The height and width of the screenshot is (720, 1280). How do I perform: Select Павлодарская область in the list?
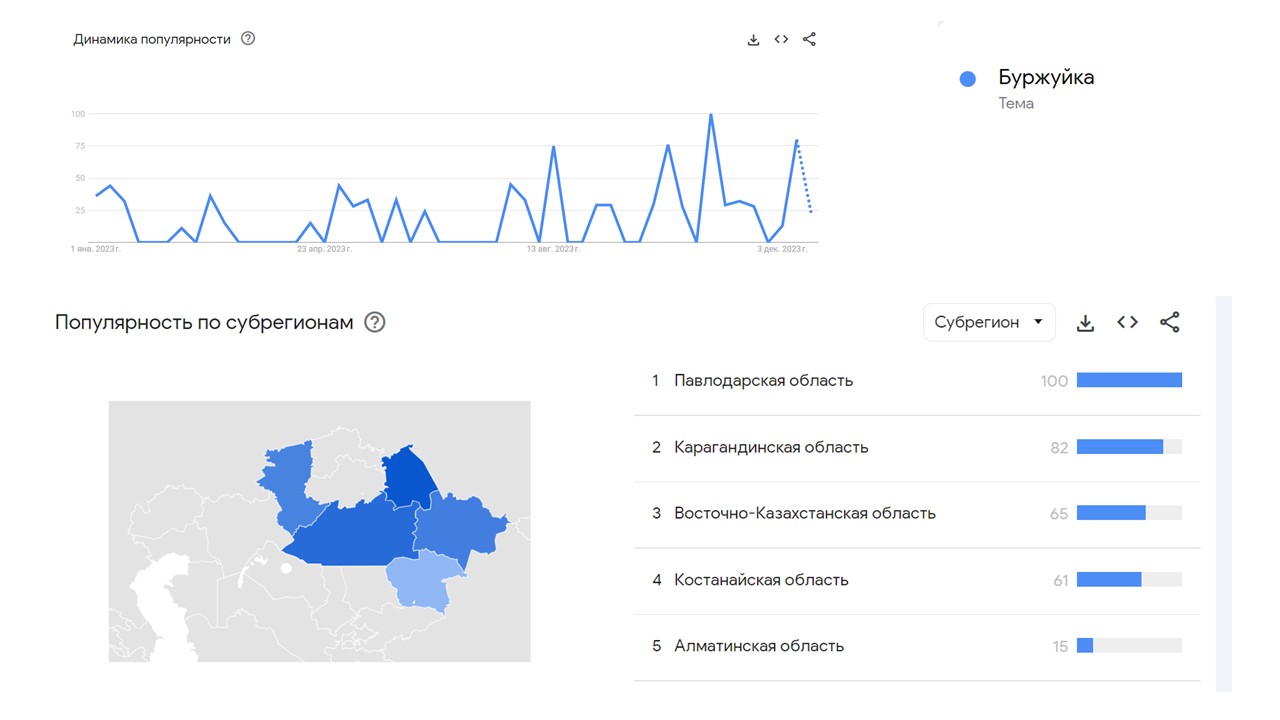click(x=763, y=380)
